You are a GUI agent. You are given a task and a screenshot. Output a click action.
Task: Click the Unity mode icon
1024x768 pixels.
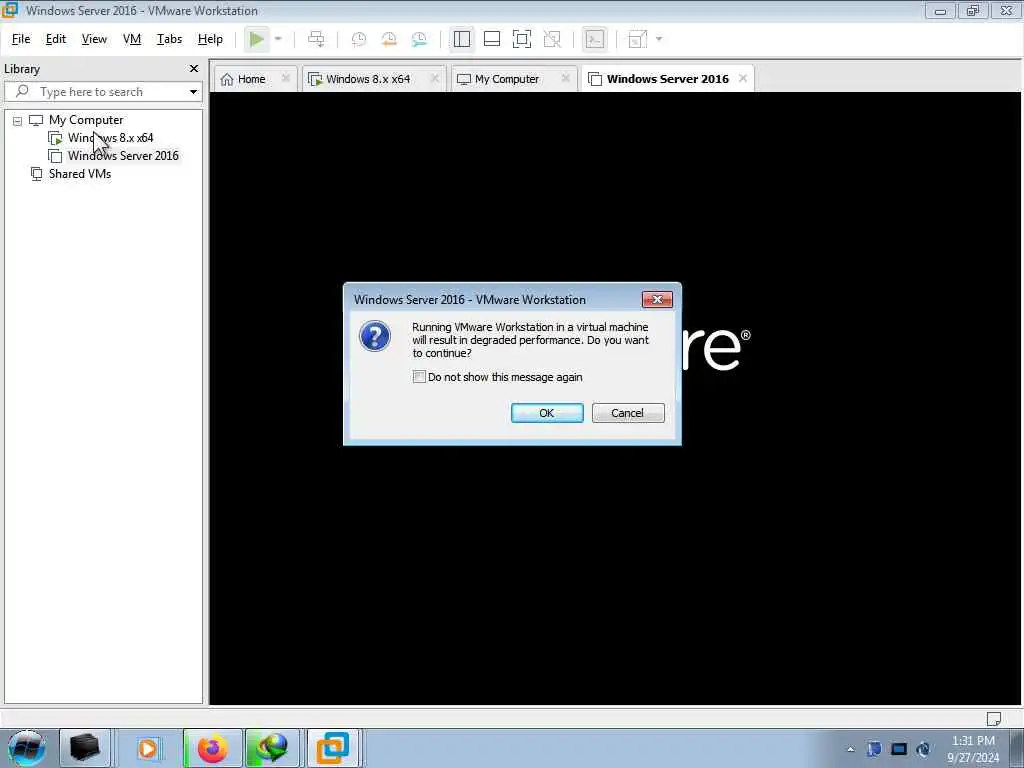pos(552,39)
